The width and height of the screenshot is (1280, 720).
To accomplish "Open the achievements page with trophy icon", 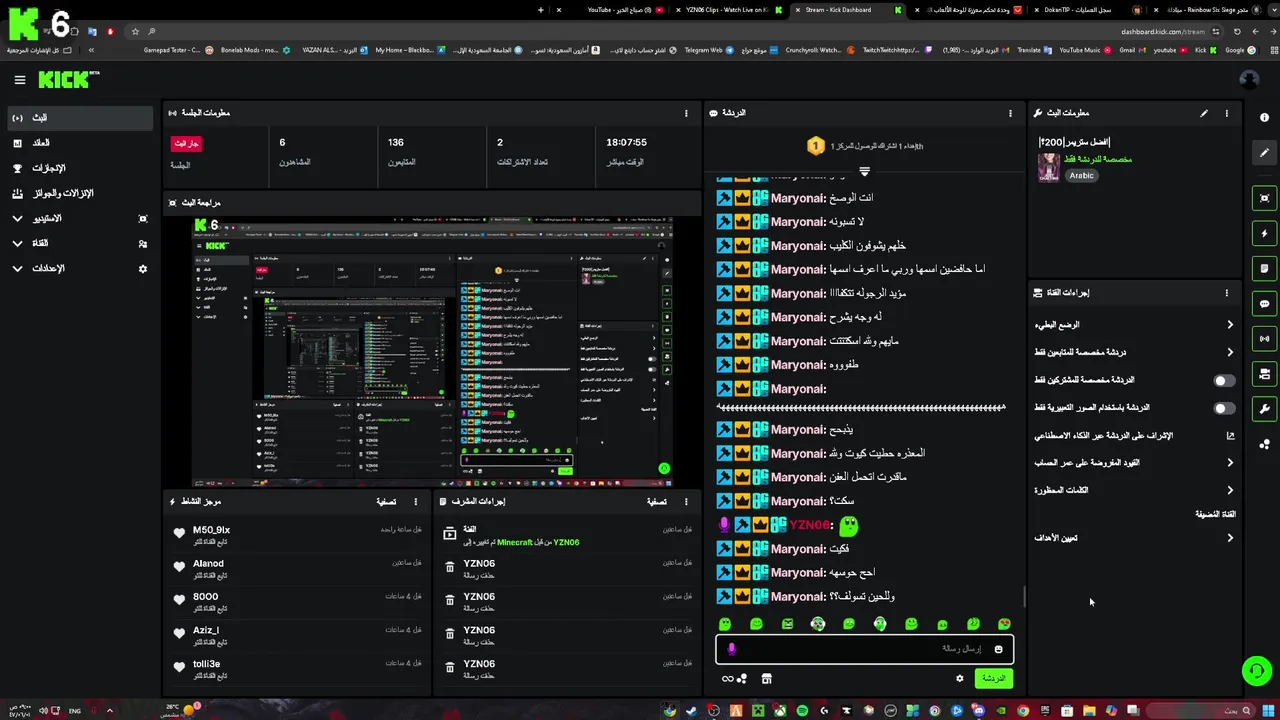I will 80,168.
